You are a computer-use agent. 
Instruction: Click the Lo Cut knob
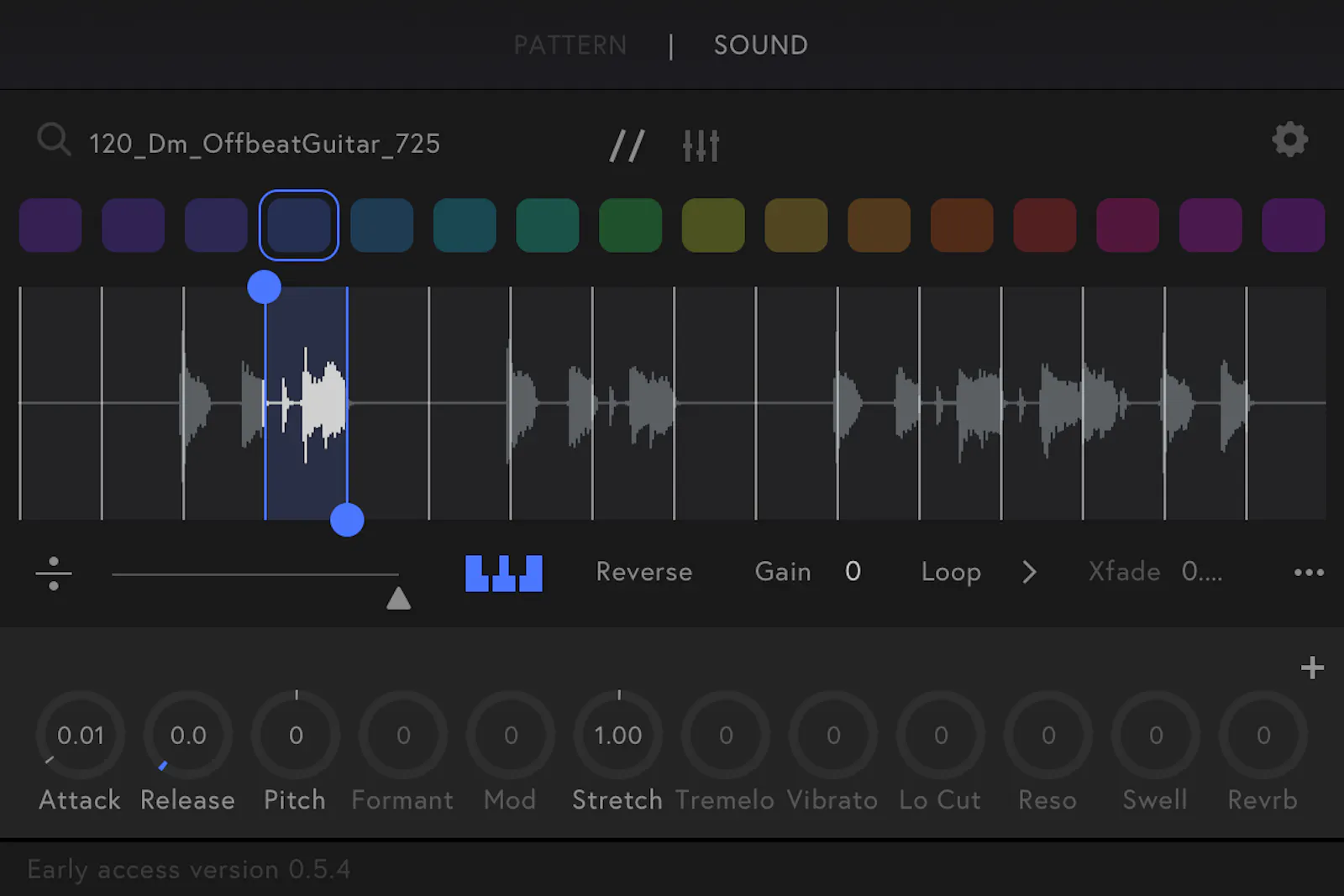(941, 735)
